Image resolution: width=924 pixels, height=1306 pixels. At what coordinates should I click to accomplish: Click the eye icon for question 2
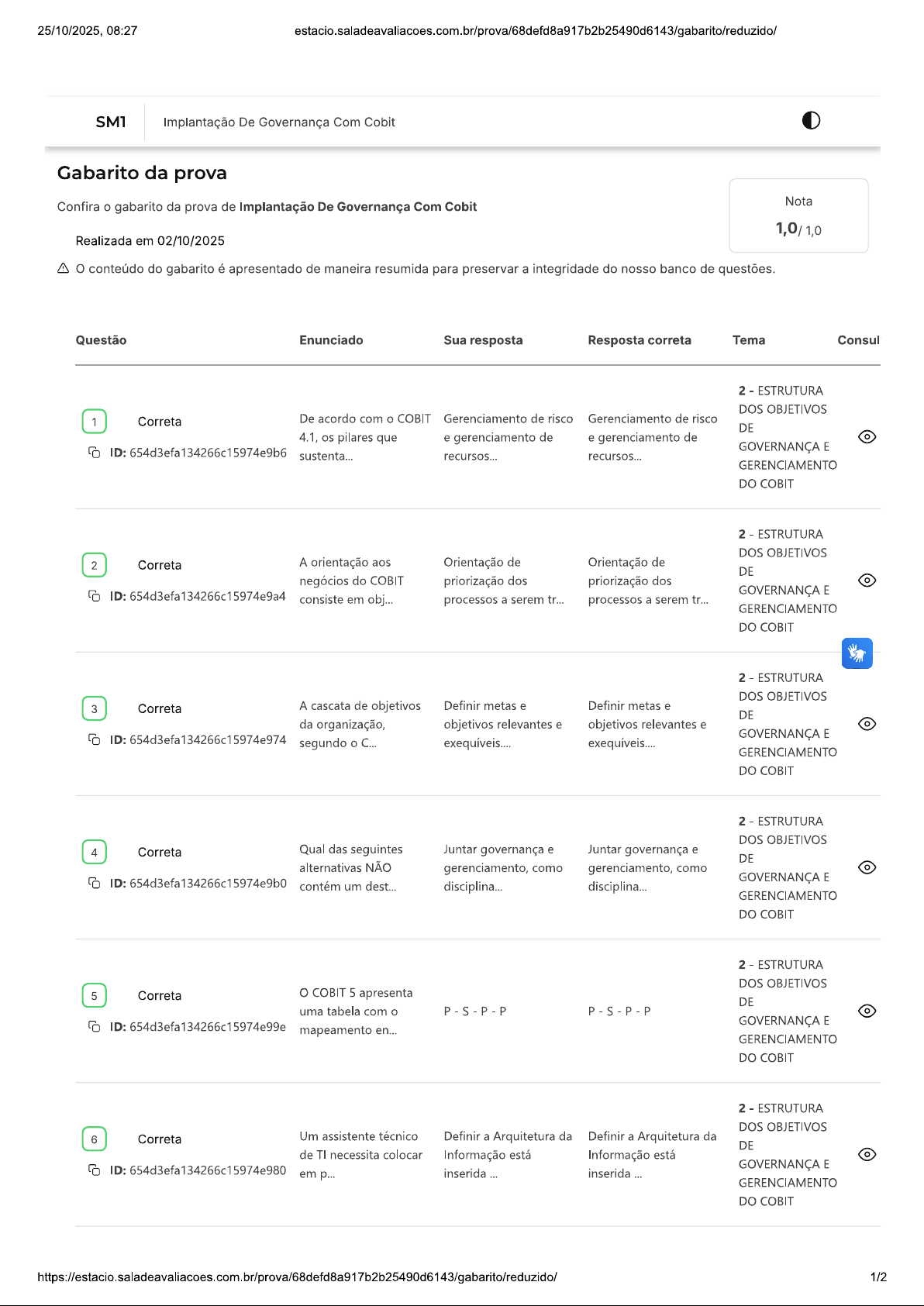[x=867, y=581]
